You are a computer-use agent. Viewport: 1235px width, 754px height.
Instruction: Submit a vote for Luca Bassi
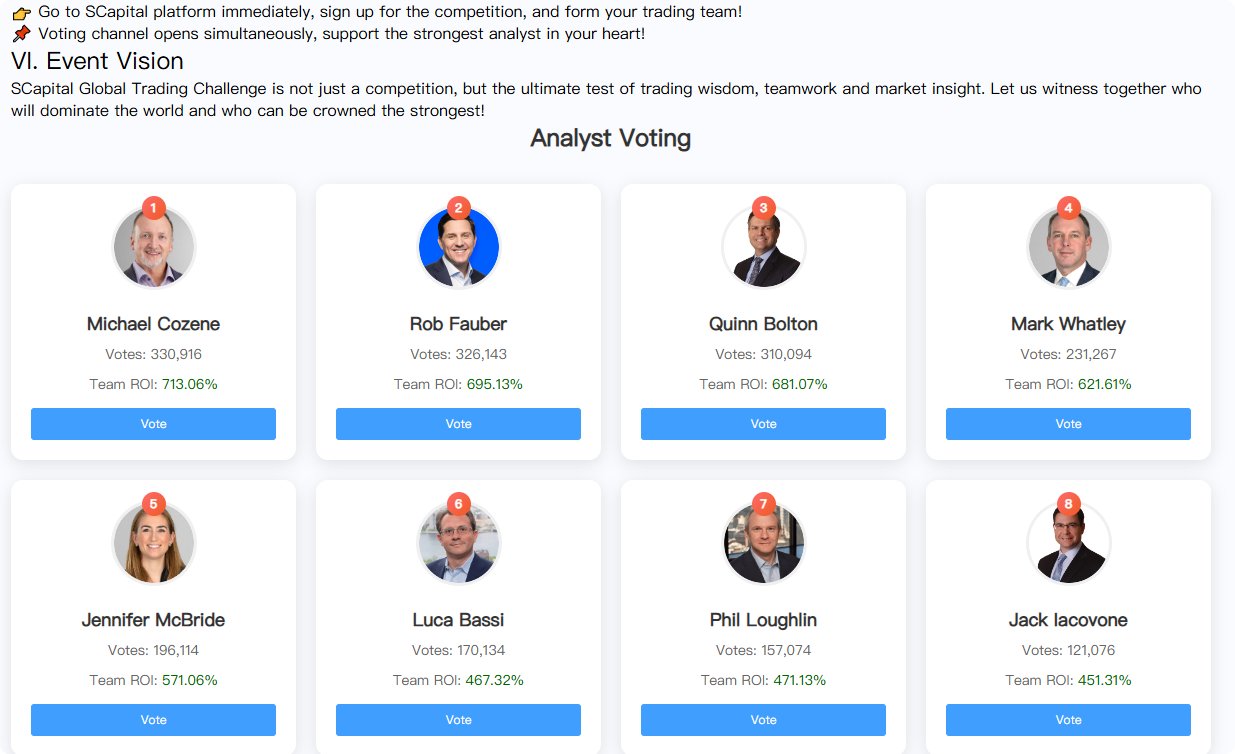click(x=458, y=720)
